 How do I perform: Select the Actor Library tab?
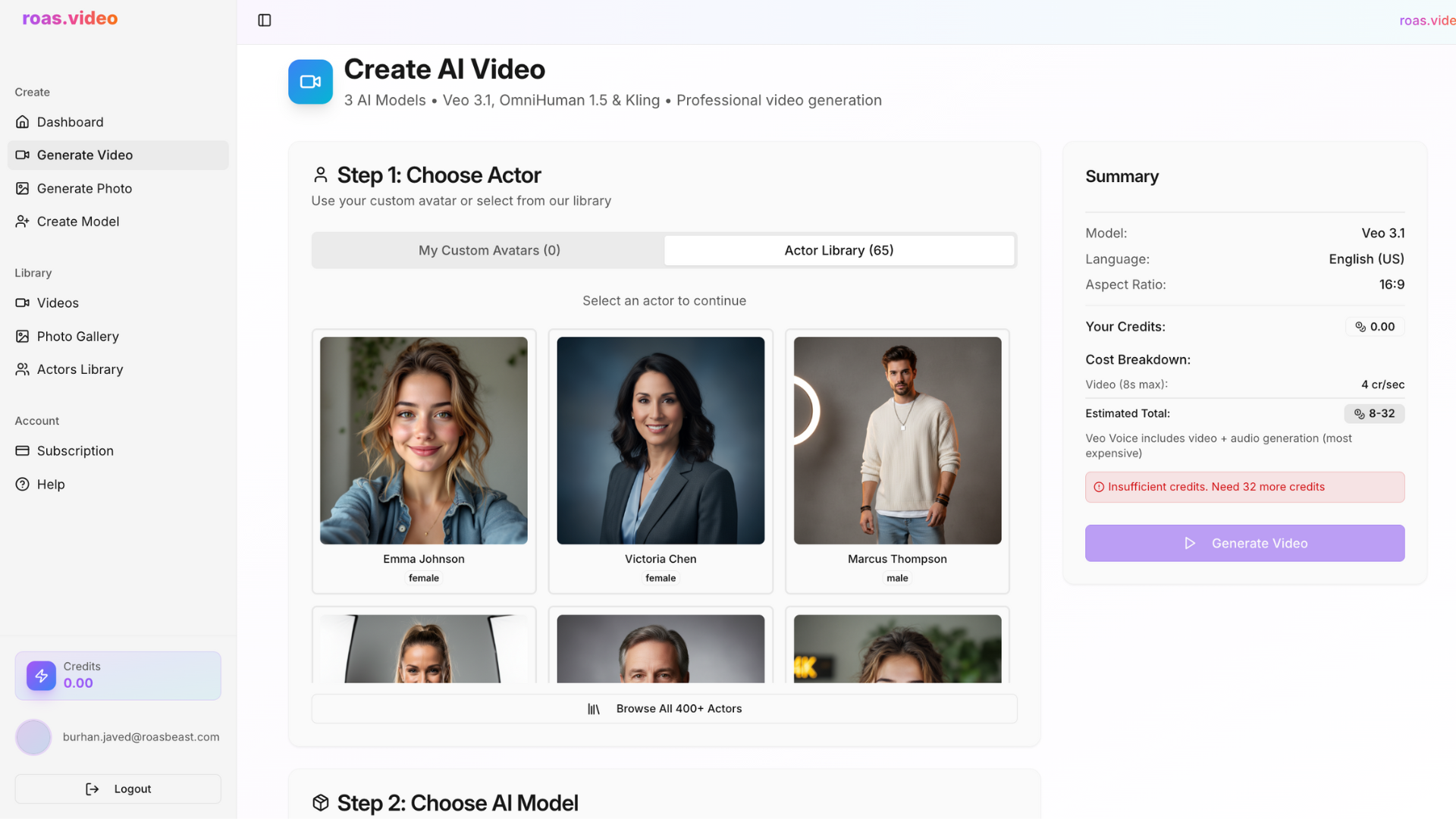tap(839, 250)
